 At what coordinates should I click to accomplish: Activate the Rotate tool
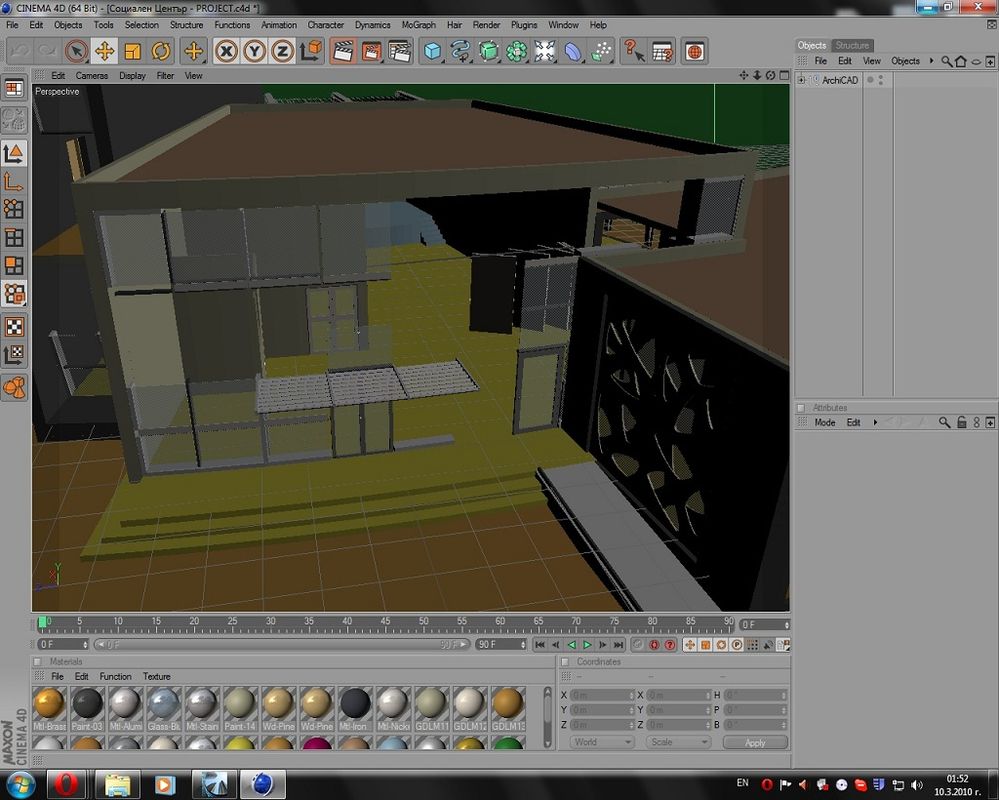click(x=160, y=50)
